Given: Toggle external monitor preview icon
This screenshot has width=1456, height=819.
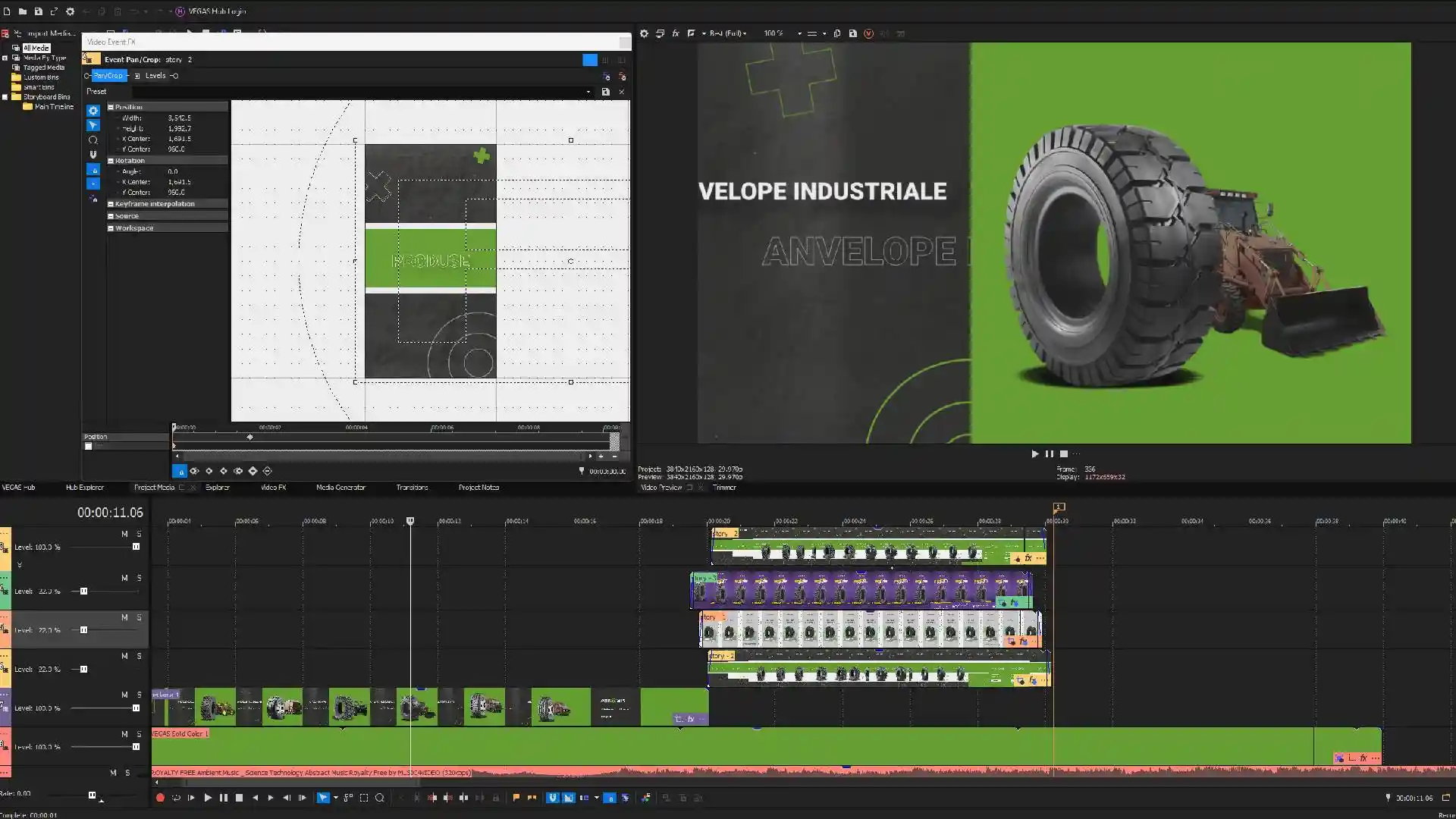Looking at the screenshot, I should (x=660, y=33).
